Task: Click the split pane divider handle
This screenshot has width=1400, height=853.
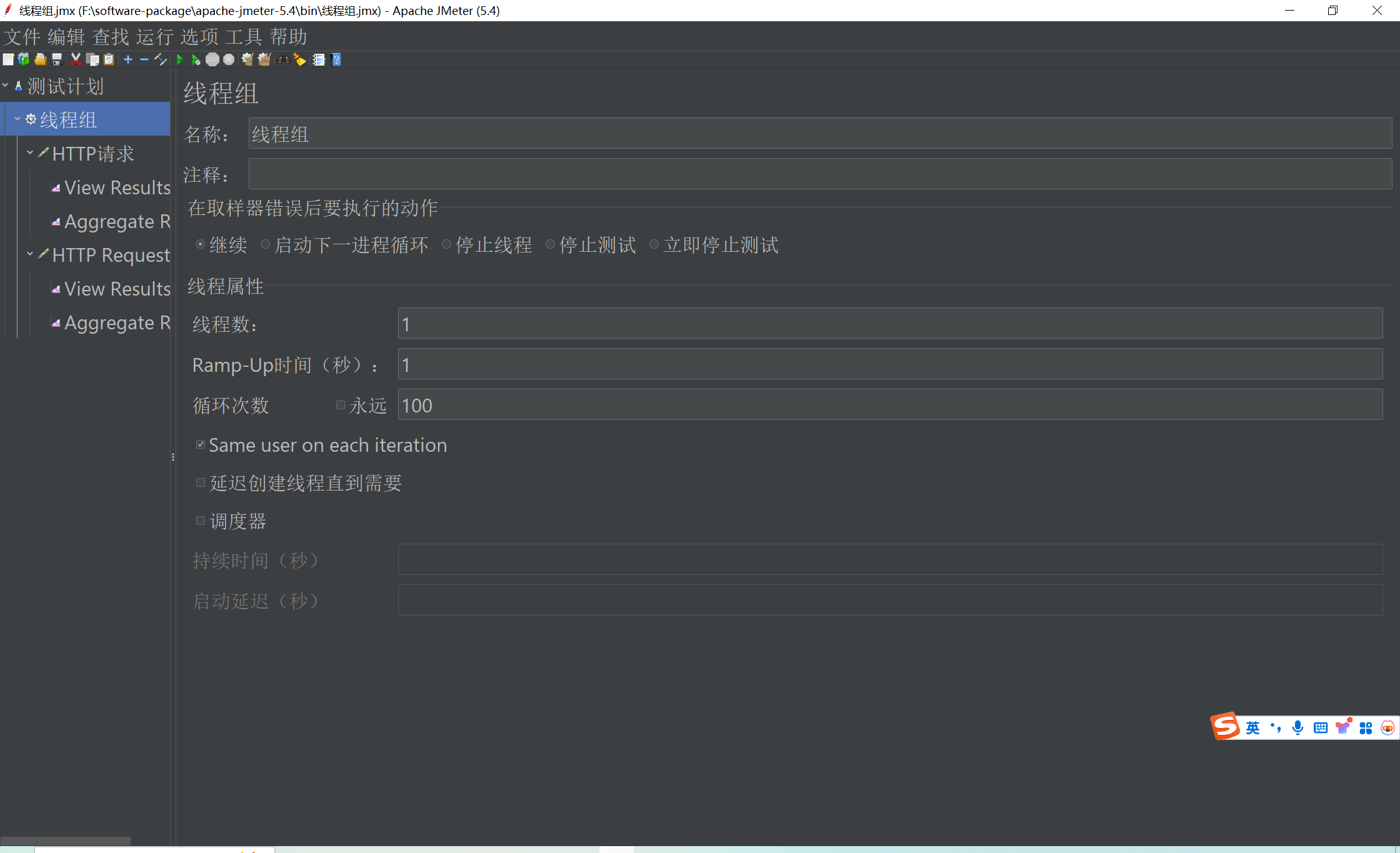Action: (x=173, y=457)
